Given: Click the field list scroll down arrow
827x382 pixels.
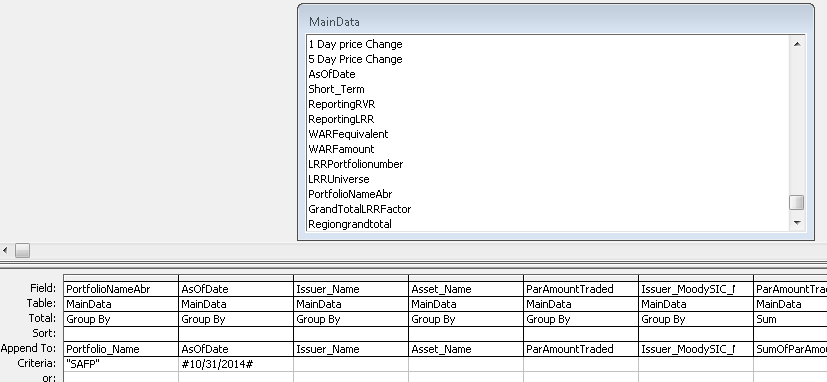Looking at the screenshot, I should pyautogui.click(x=796, y=223).
